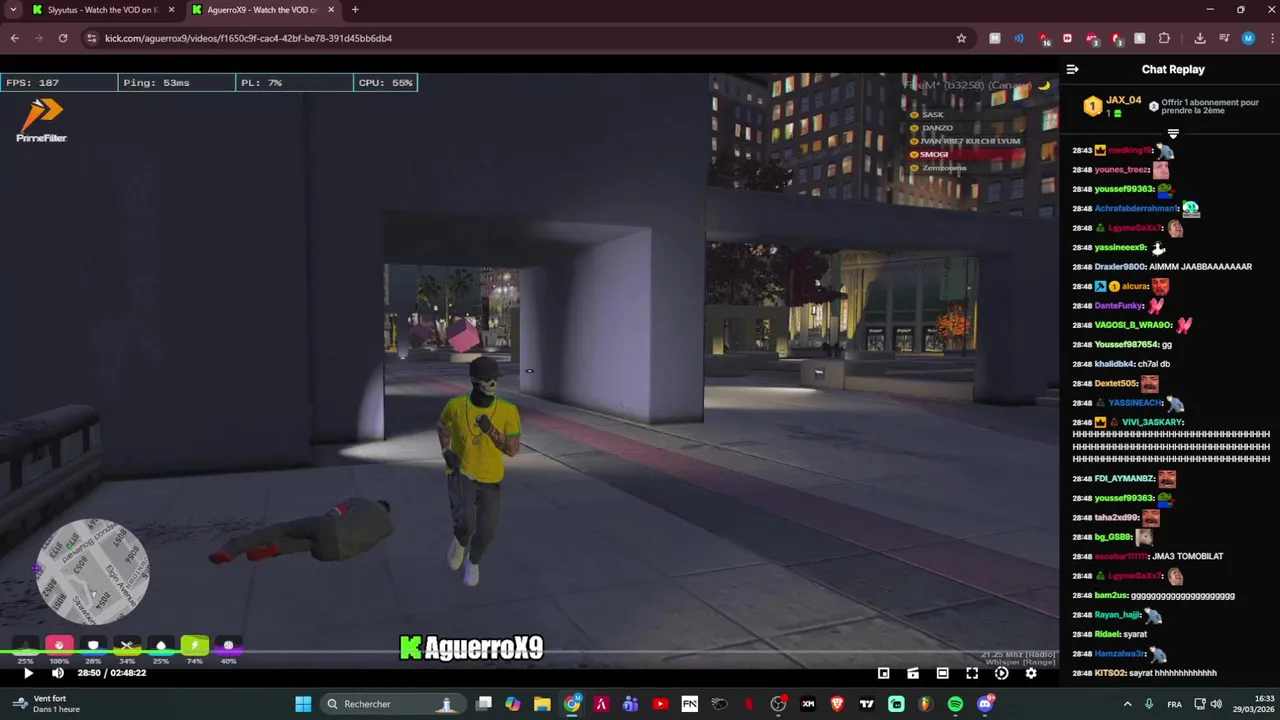Open JAX_04 top gifter profile

[x=1123, y=100]
